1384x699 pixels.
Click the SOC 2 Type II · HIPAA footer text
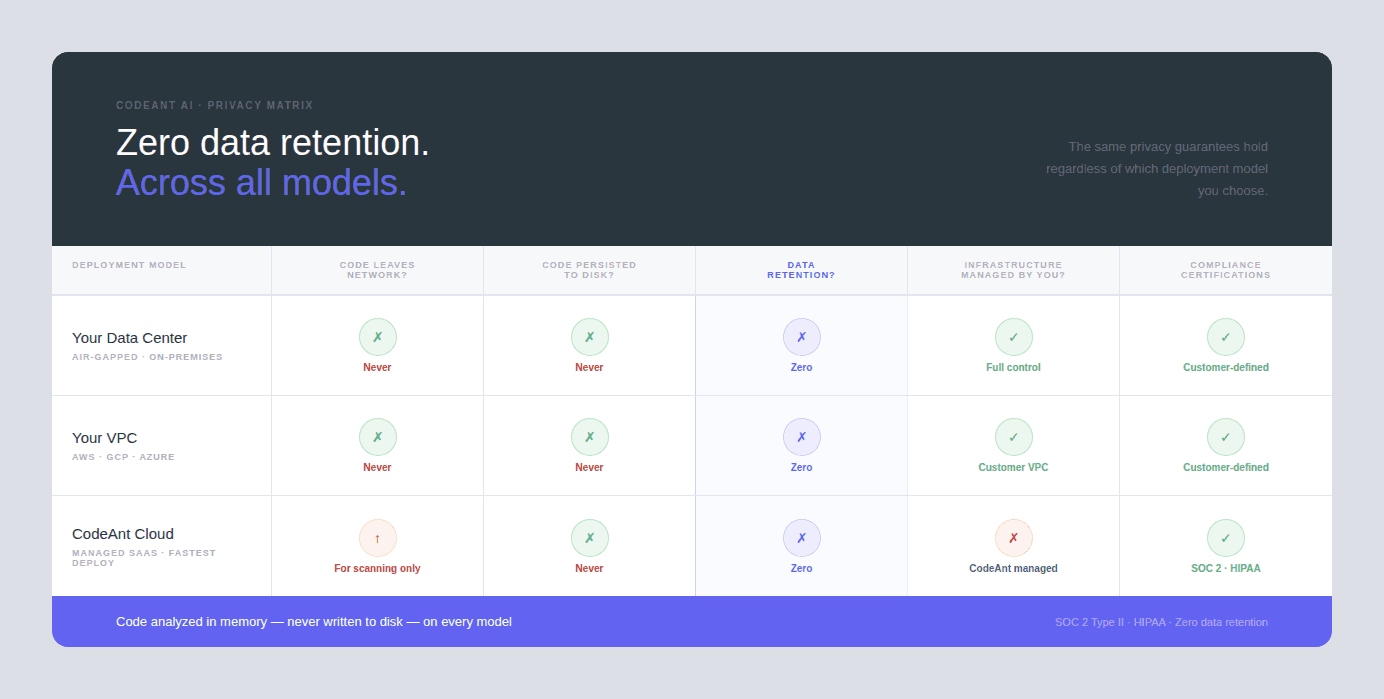pyautogui.click(x=1161, y=622)
